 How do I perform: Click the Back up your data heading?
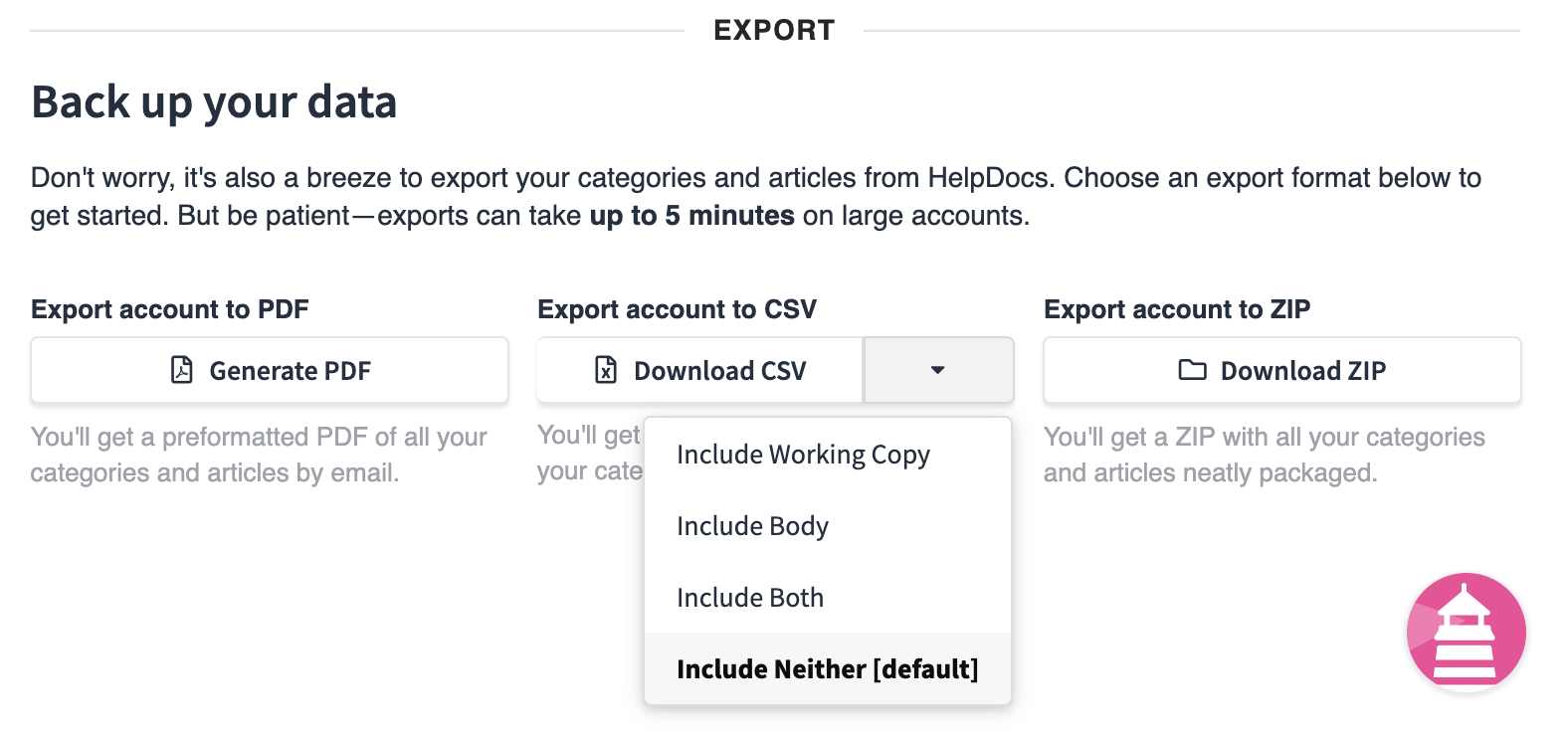point(214,101)
